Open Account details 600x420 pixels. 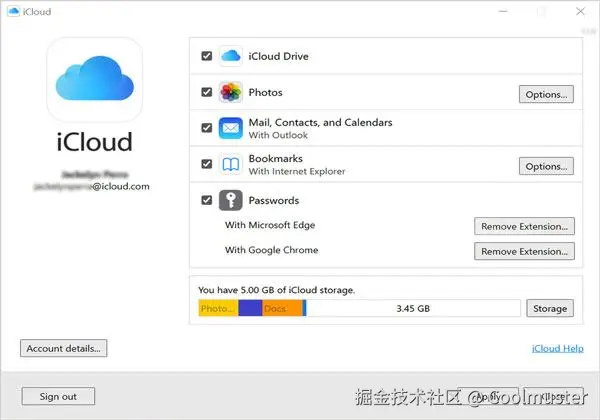tap(64, 348)
